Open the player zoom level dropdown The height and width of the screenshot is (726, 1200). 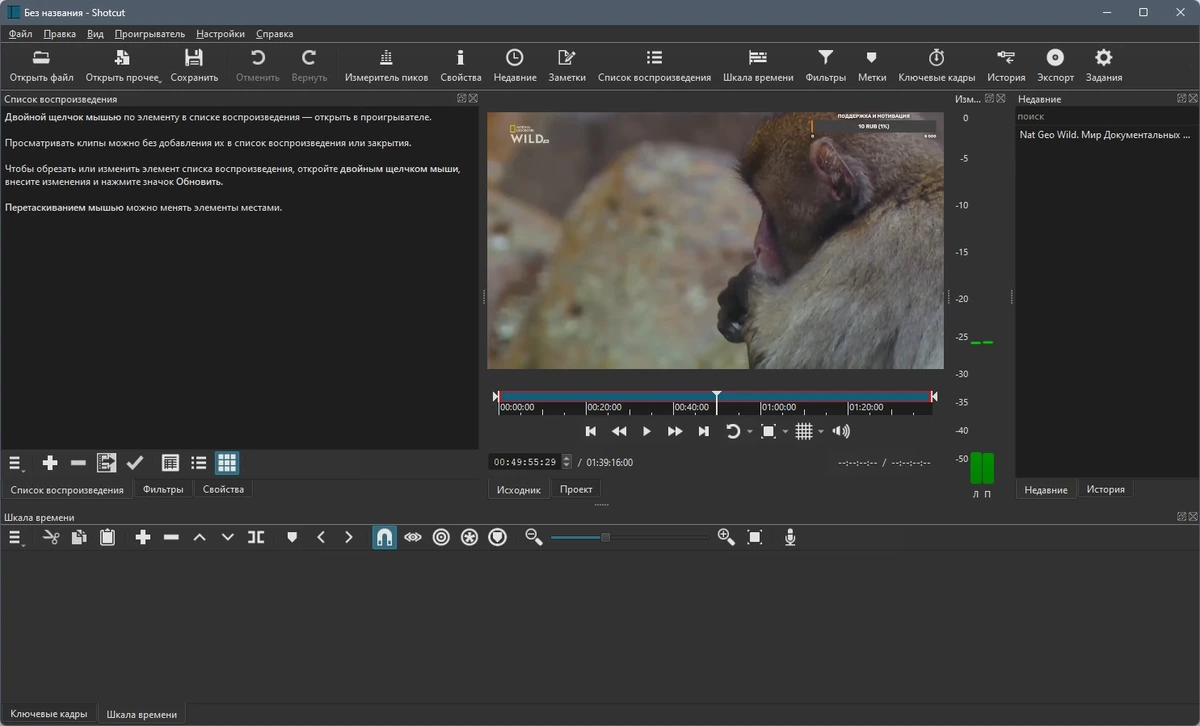tap(785, 431)
